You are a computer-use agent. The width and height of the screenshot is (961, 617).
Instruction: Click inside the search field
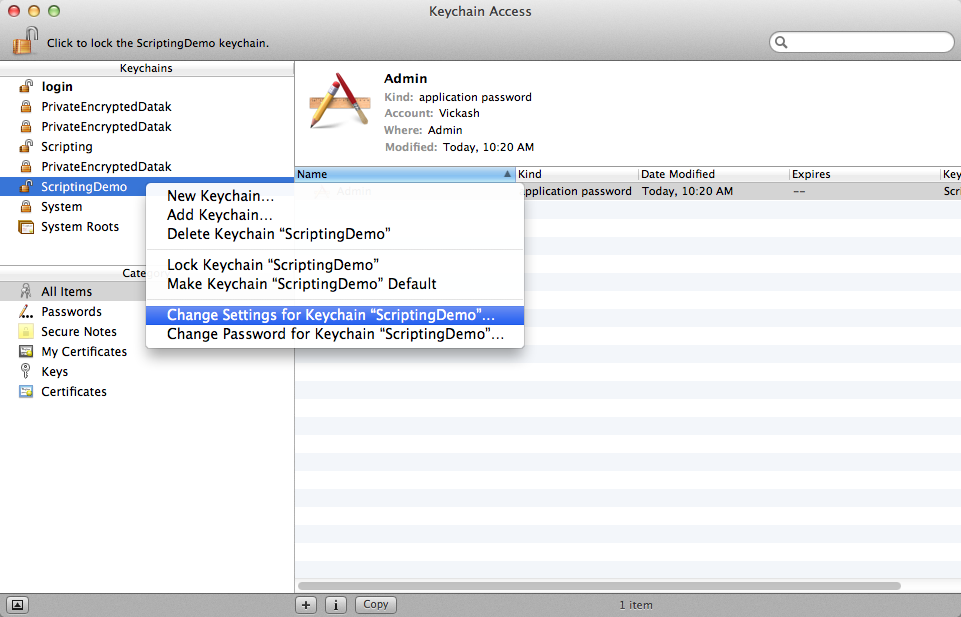[x=860, y=42]
